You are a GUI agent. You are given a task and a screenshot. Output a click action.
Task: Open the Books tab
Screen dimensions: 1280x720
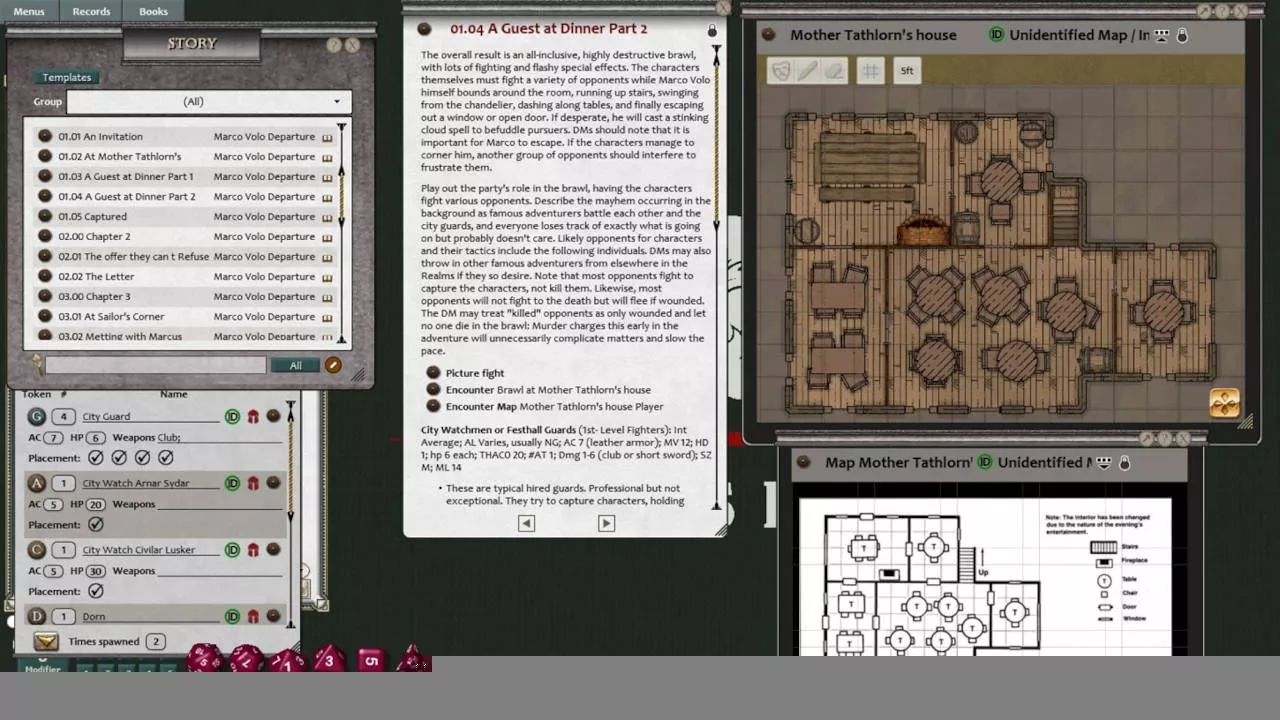point(153,11)
